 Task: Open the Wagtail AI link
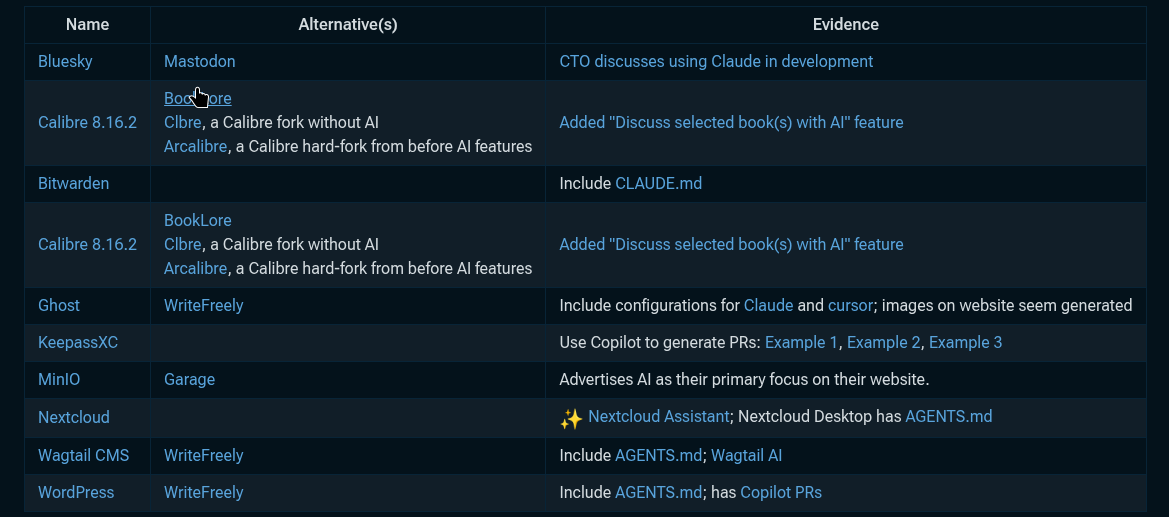click(746, 455)
